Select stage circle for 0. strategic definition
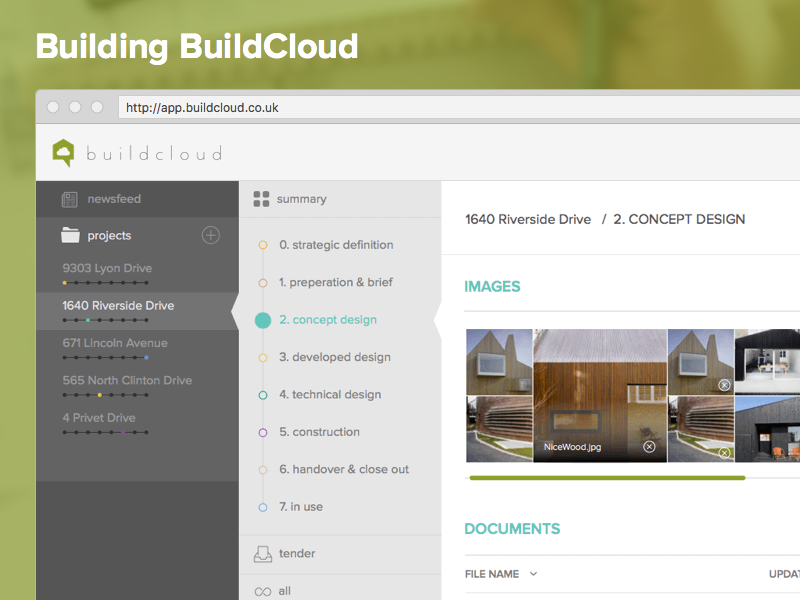The image size is (800, 600). click(263, 245)
